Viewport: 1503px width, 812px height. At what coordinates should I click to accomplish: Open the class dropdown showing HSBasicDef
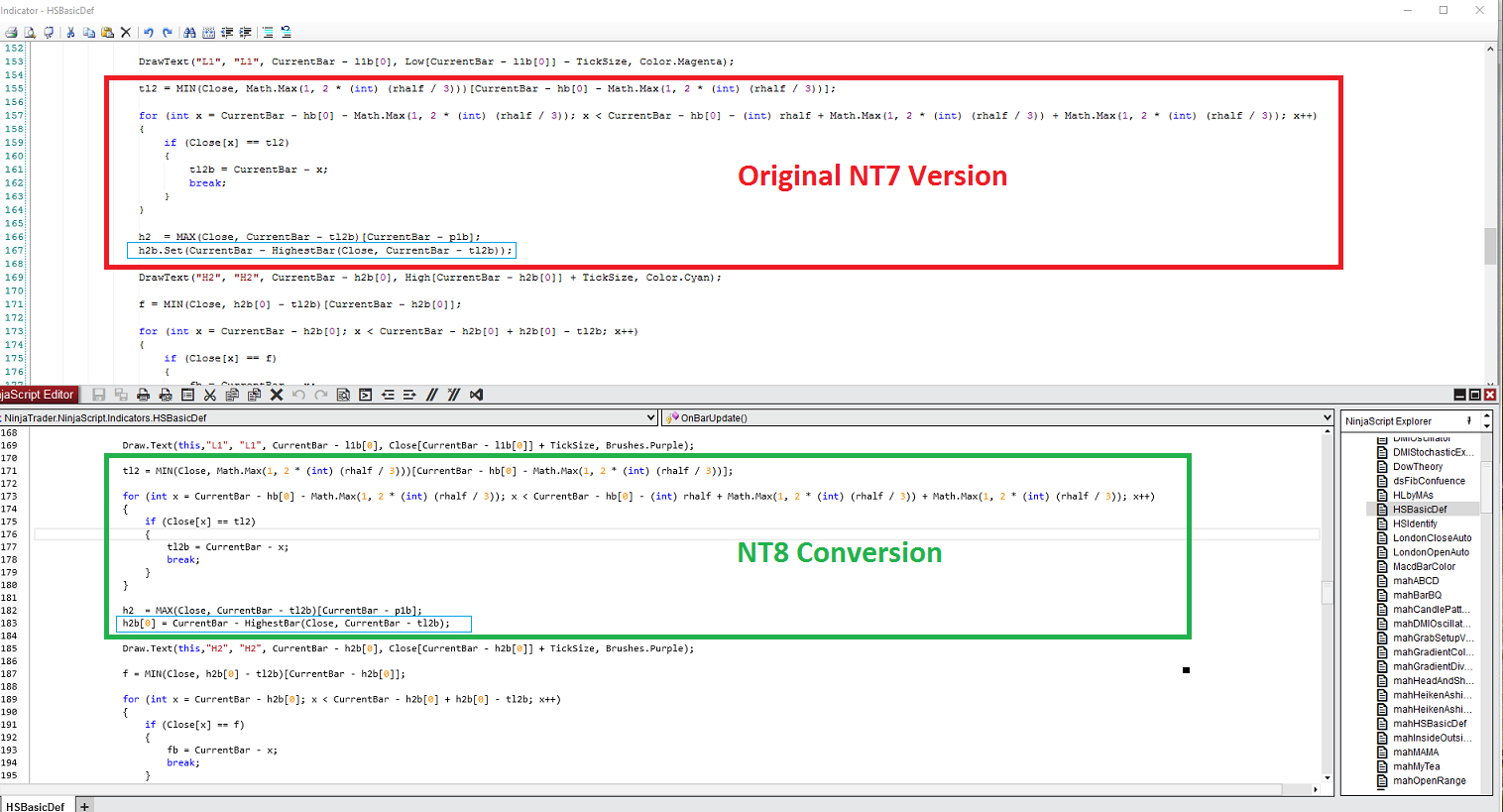pos(329,418)
